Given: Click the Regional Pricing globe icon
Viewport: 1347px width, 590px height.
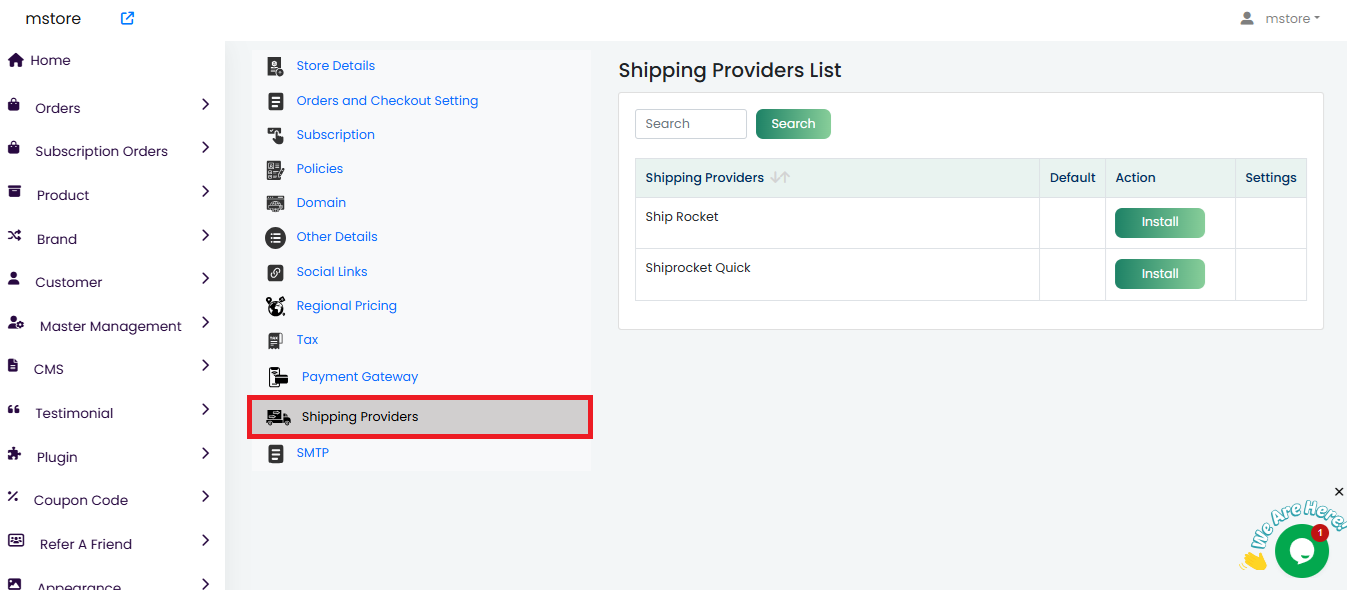Looking at the screenshot, I should (x=275, y=306).
